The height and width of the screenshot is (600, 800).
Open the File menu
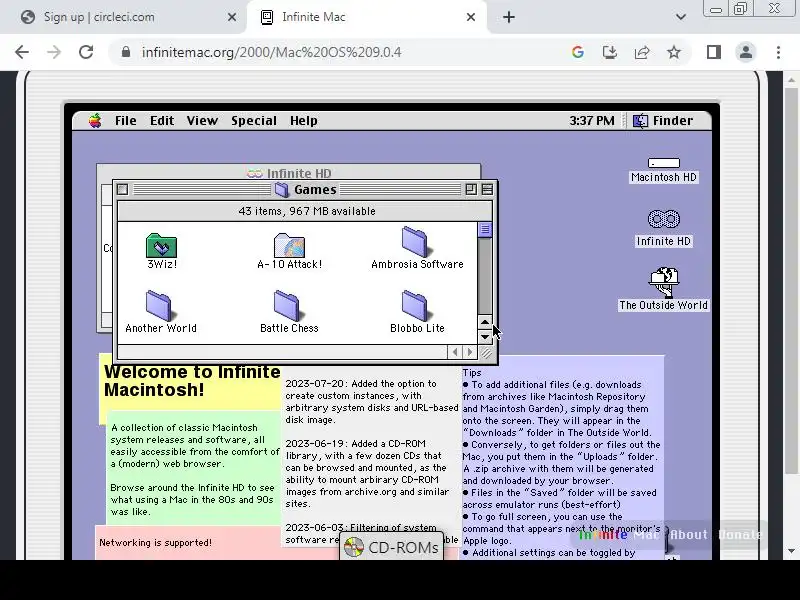pyautogui.click(x=126, y=121)
